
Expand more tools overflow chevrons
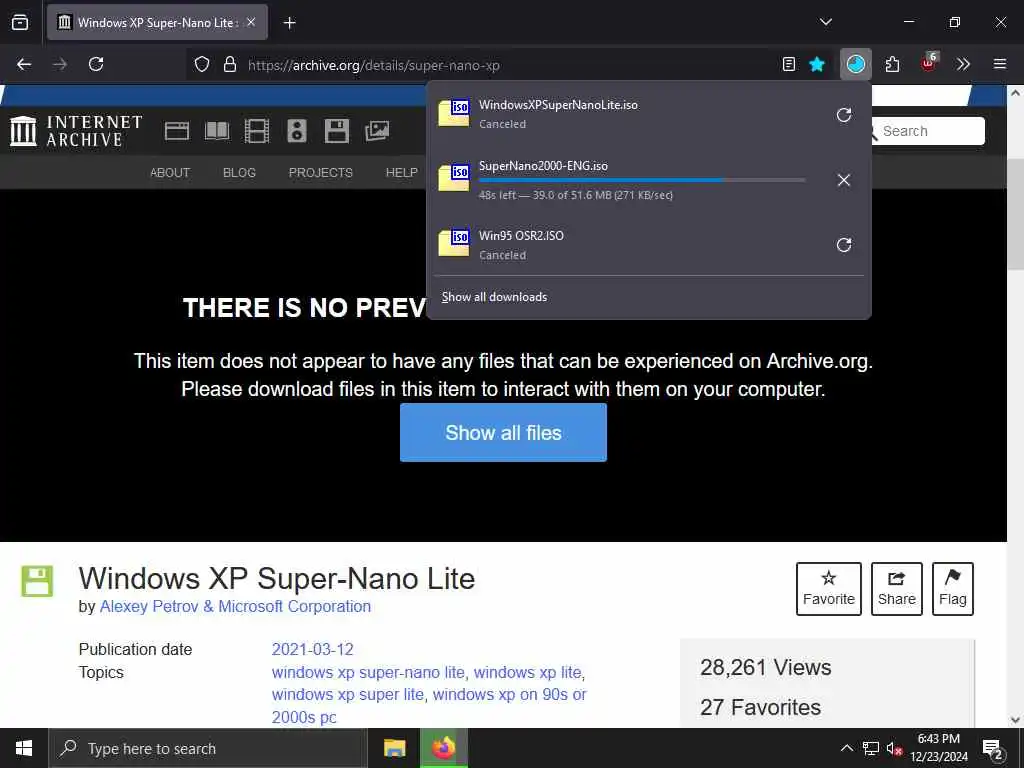click(963, 64)
